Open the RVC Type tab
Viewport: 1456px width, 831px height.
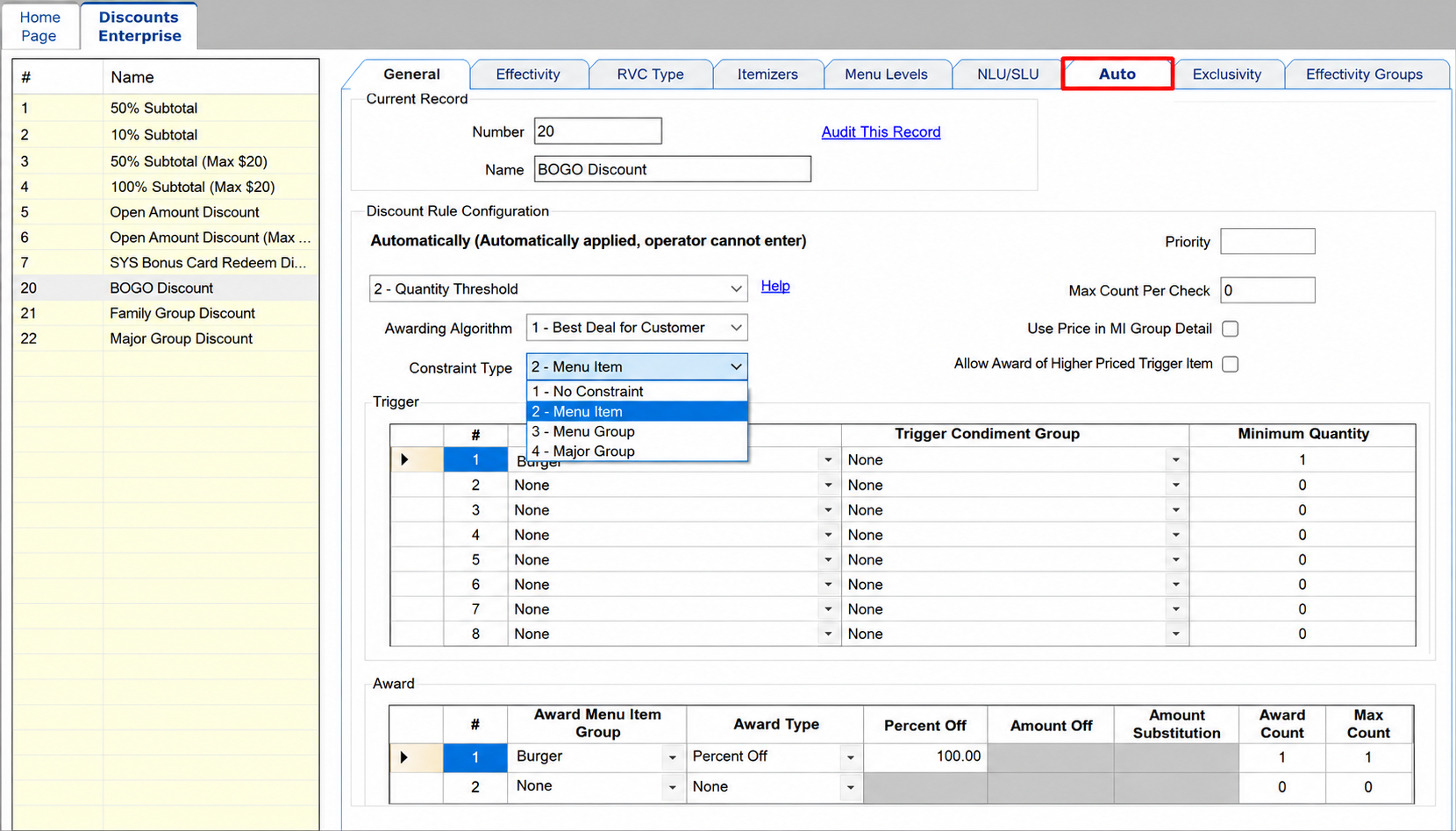[650, 75]
